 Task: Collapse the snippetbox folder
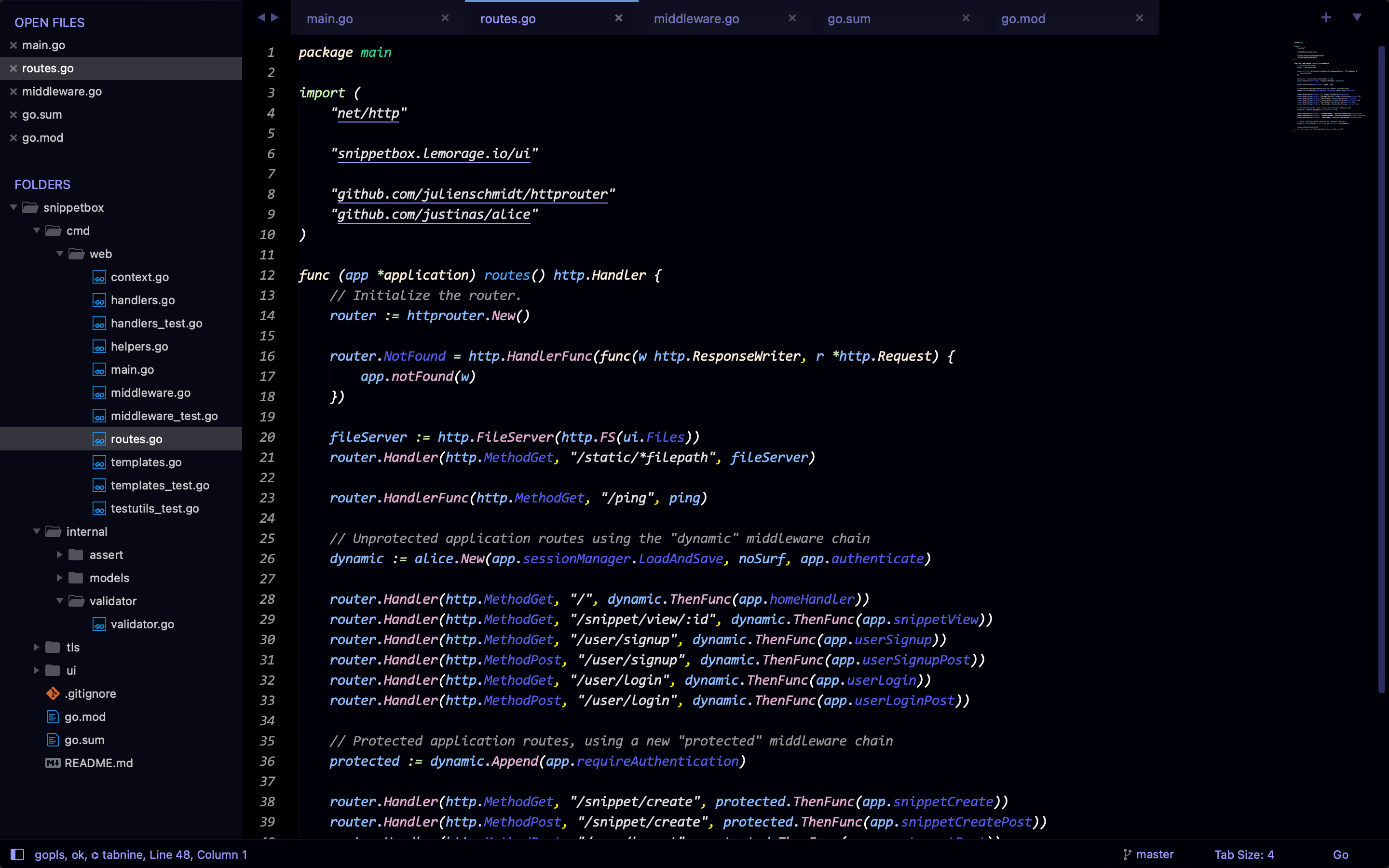(x=14, y=207)
